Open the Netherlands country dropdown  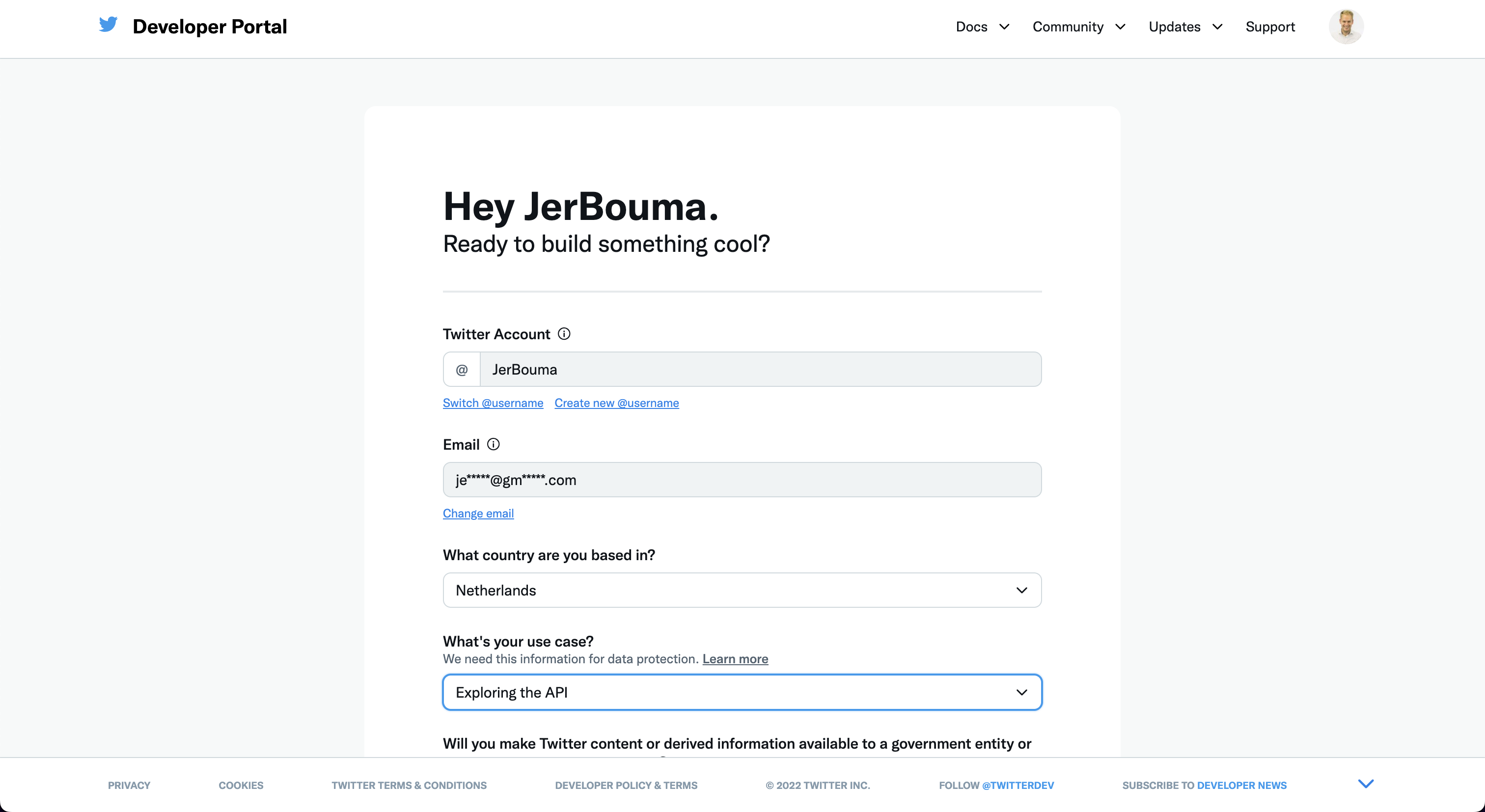point(742,590)
